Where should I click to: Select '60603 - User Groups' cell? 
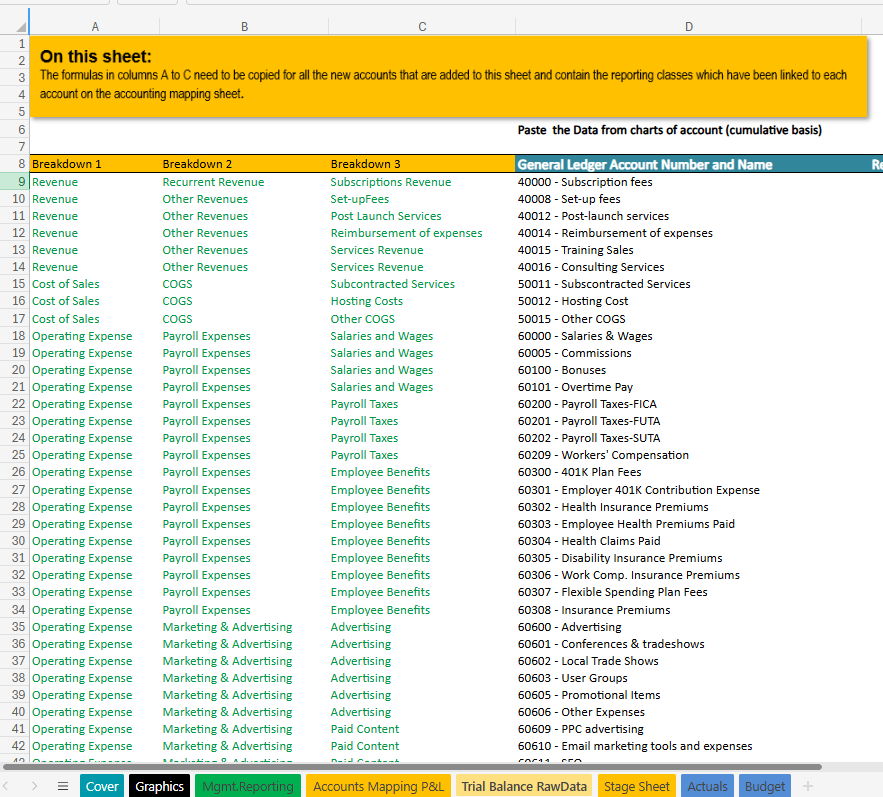tap(689, 678)
